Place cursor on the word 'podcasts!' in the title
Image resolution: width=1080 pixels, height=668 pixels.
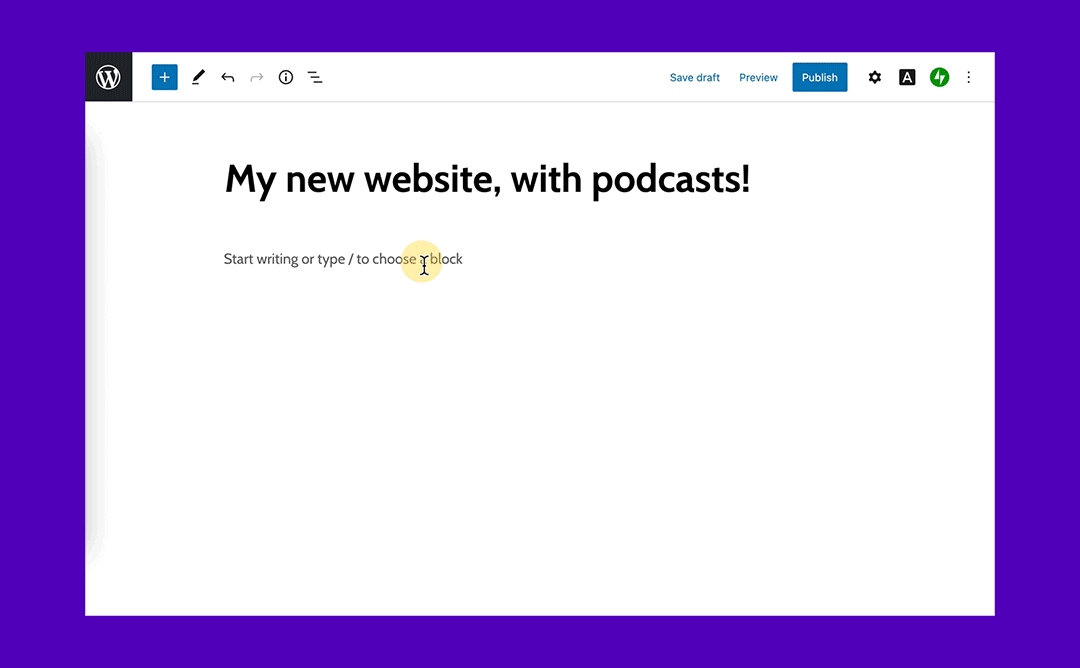tap(670, 180)
